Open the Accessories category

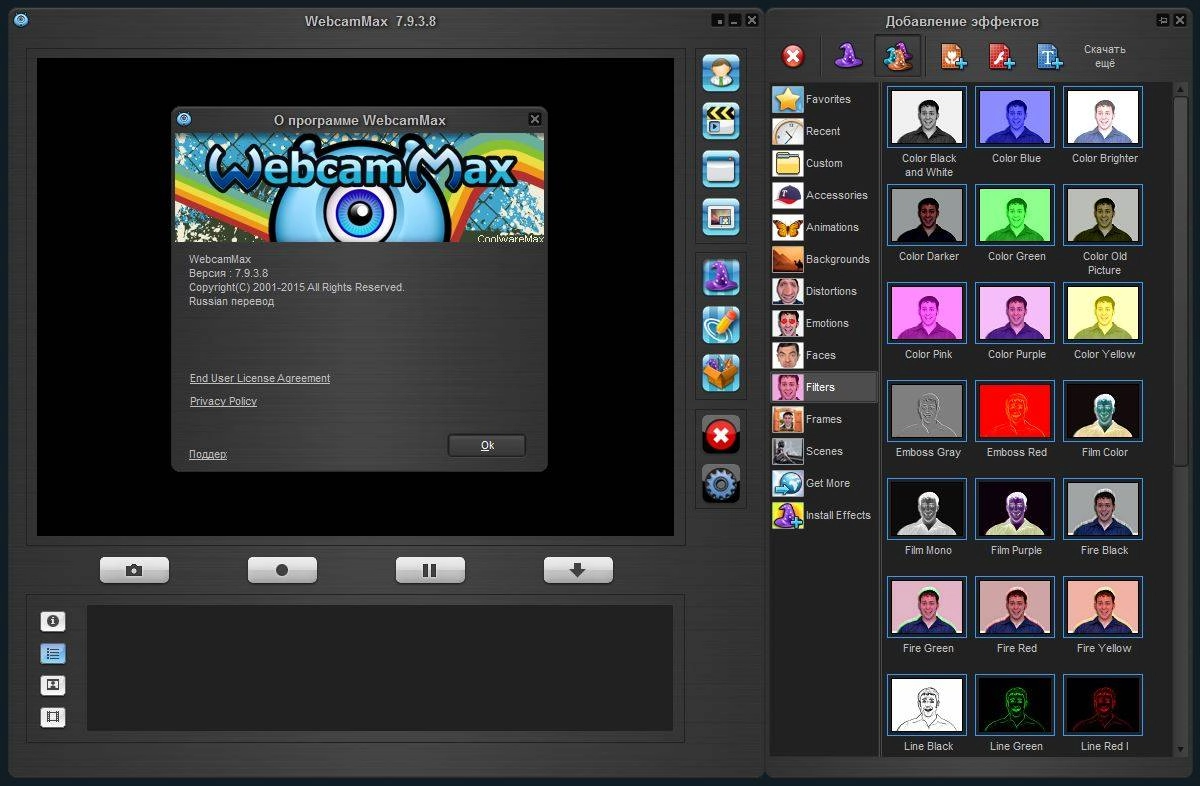click(824, 195)
